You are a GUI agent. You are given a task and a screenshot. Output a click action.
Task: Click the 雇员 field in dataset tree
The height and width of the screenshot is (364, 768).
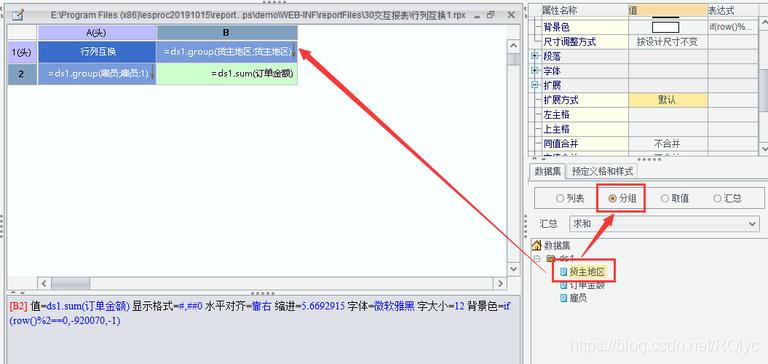578,298
